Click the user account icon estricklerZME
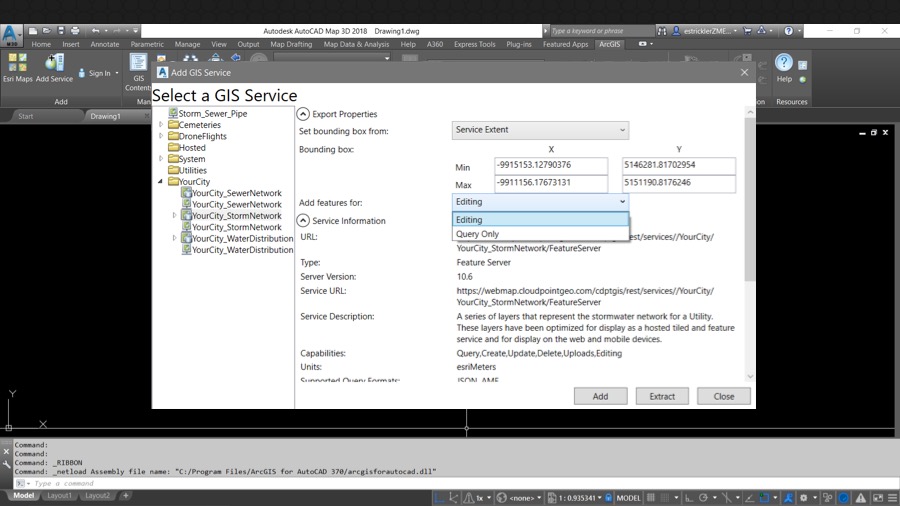This screenshot has width=900, height=506. pos(676,31)
